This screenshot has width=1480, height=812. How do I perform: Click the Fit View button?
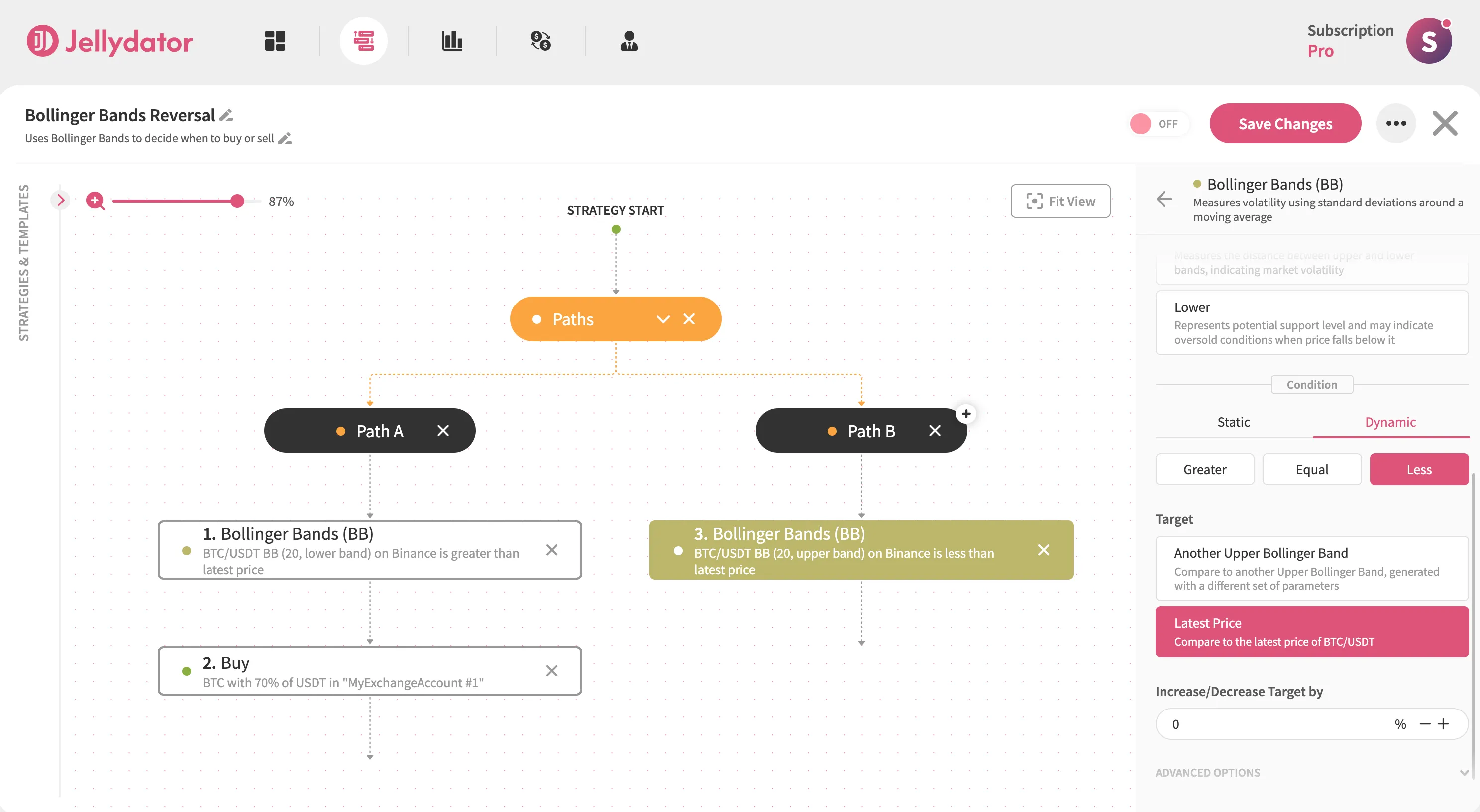pyautogui.click(x=1060, y=201)
